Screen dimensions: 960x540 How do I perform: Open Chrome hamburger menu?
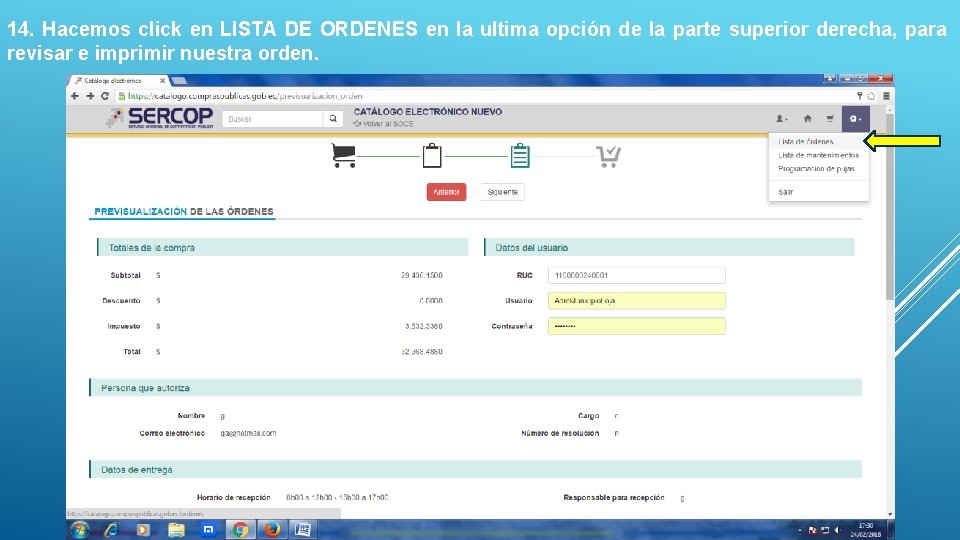pyautogui.click(x=886, y=96)
